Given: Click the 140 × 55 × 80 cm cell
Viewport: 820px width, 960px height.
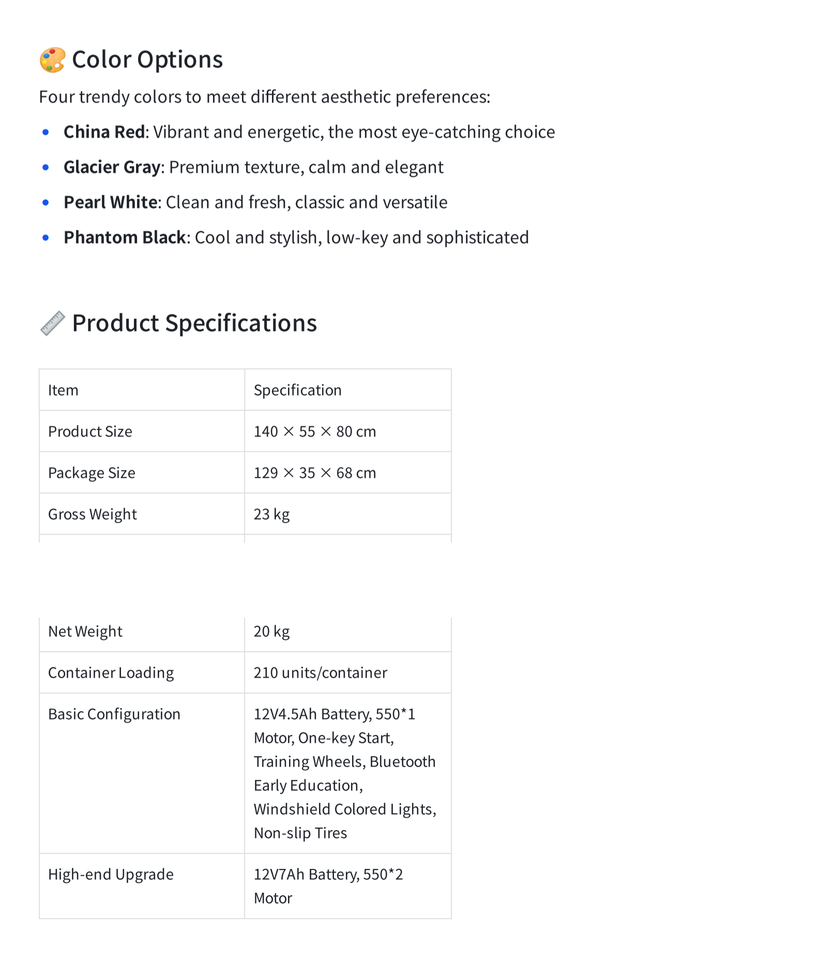Looking at the screenshot, I should (x=348, y=432).
